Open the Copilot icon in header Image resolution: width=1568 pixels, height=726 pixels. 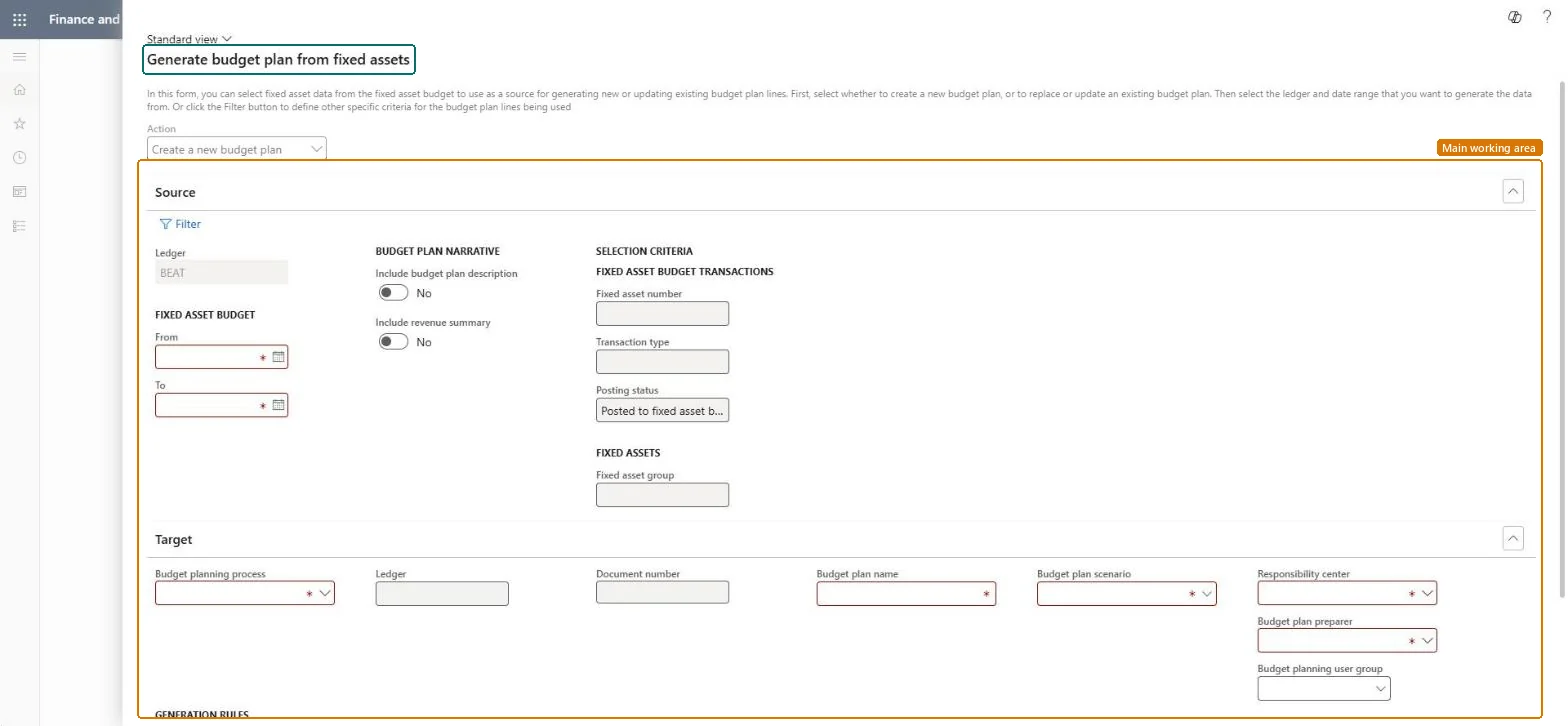[x=1515, y=17]
